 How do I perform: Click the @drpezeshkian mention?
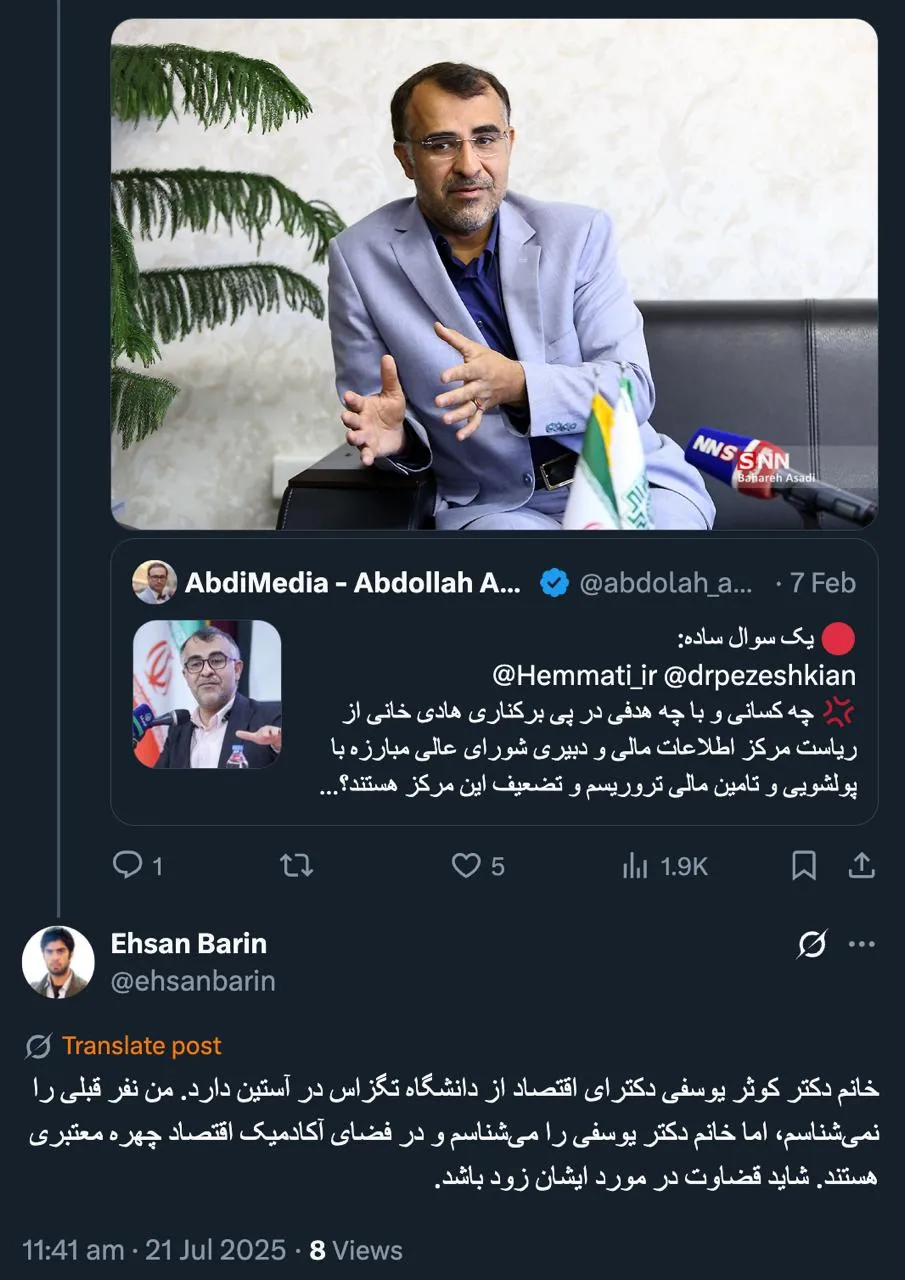758,676
